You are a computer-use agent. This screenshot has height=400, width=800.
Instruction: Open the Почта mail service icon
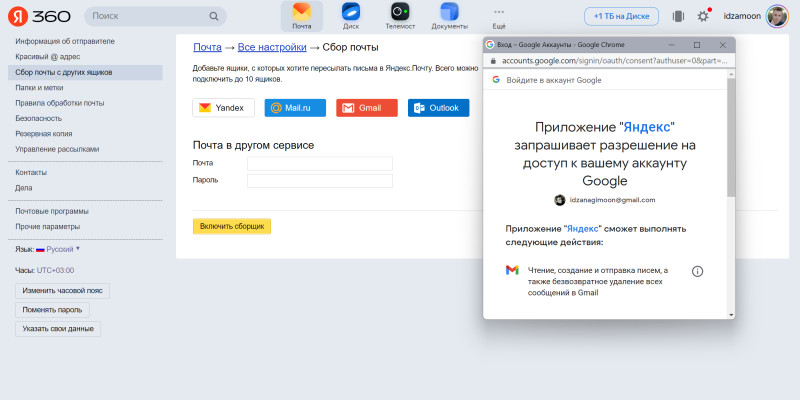coord(301,15)
